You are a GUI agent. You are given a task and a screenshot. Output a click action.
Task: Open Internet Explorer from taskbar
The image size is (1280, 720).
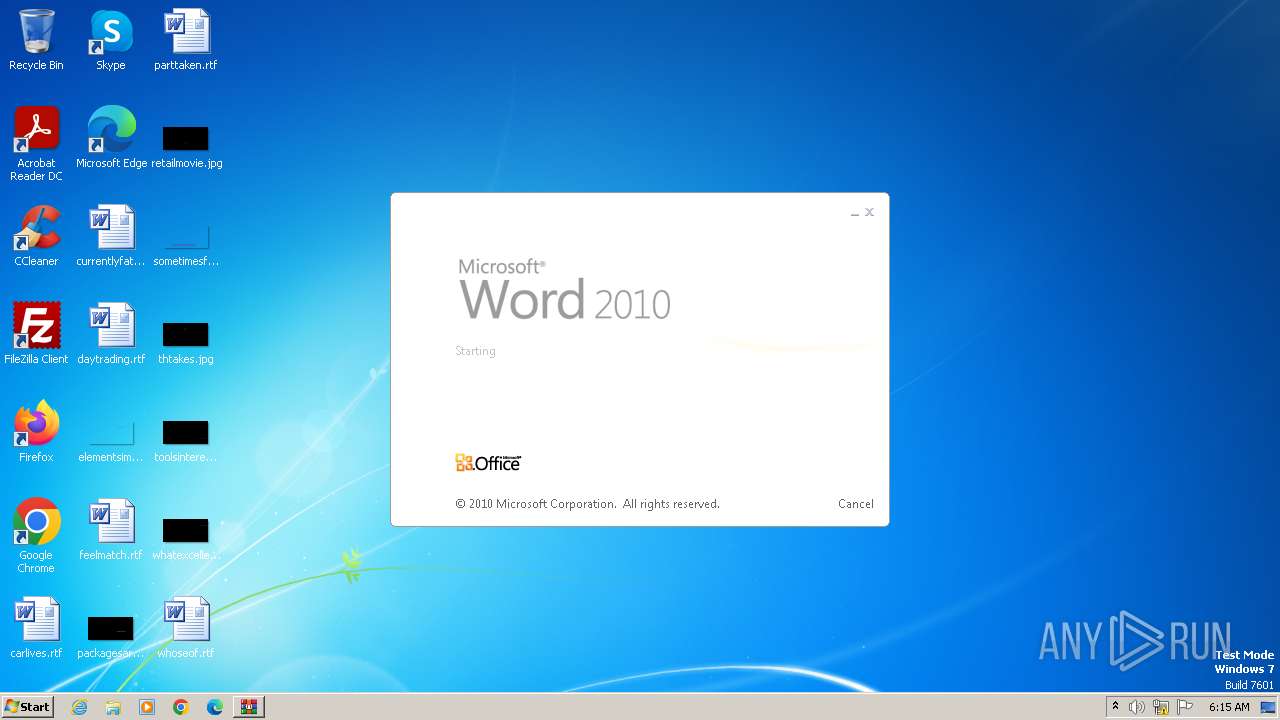(79, 707)
